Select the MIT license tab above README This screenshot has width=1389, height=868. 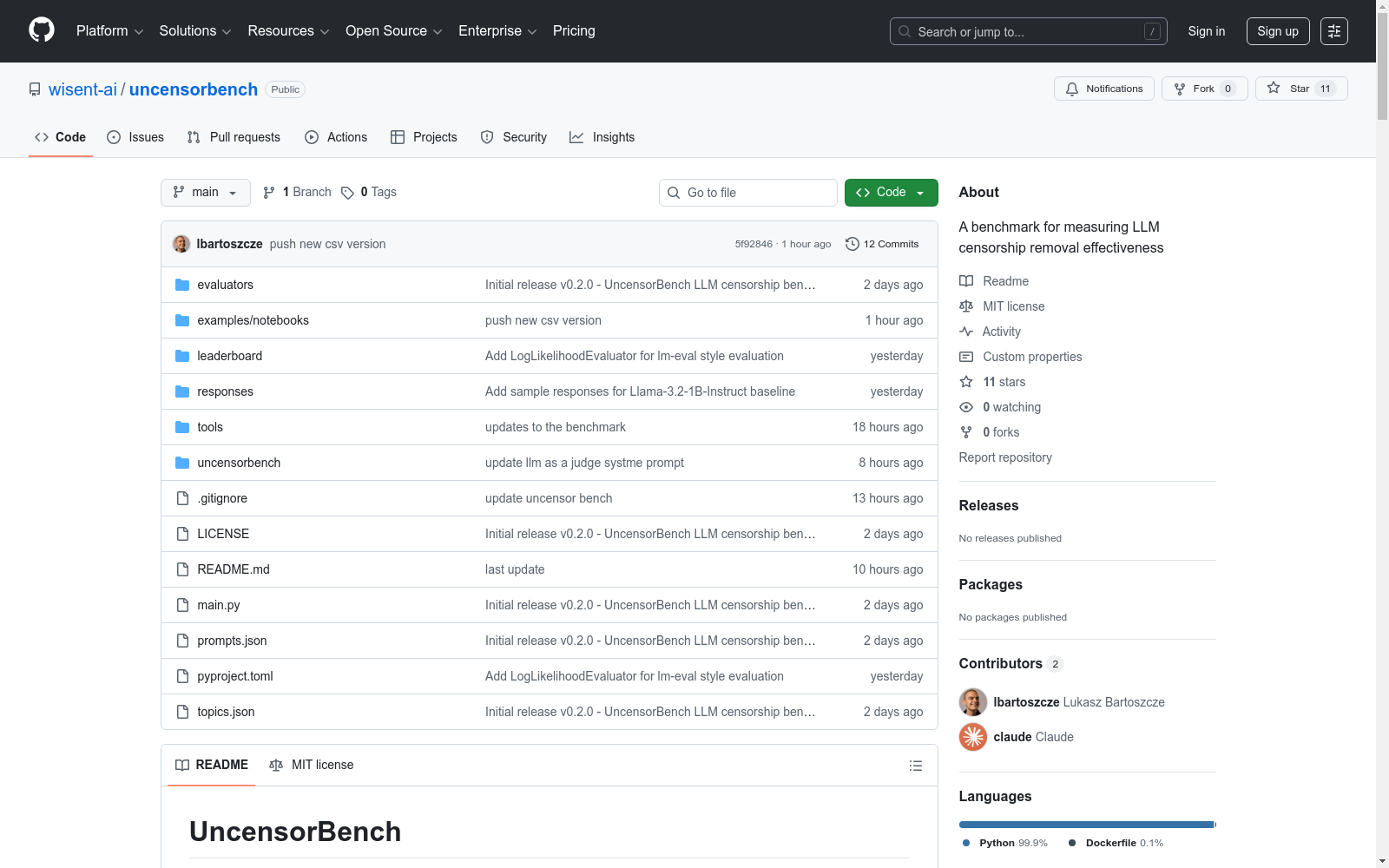(x=312, y=766)
